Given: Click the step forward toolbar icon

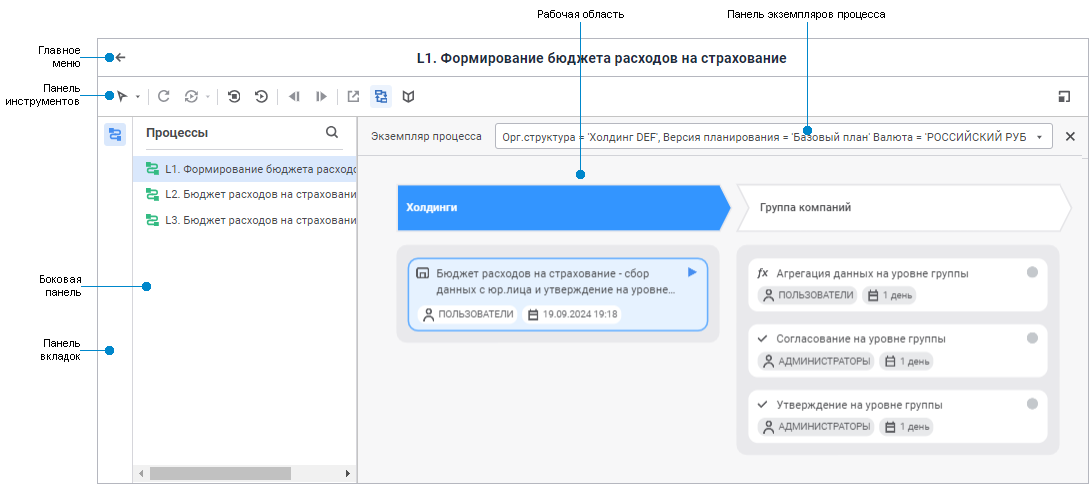Looking at the screenshot, I should [321, 97].
